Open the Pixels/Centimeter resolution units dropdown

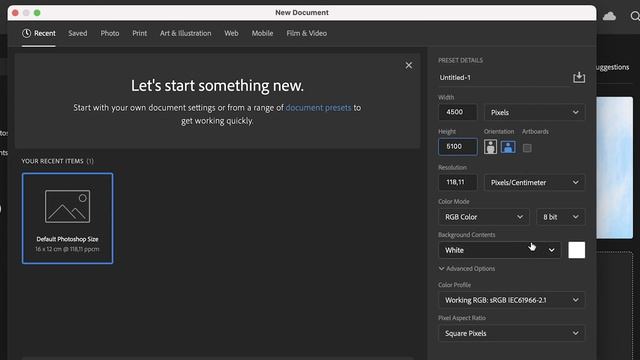click(534, 182)
